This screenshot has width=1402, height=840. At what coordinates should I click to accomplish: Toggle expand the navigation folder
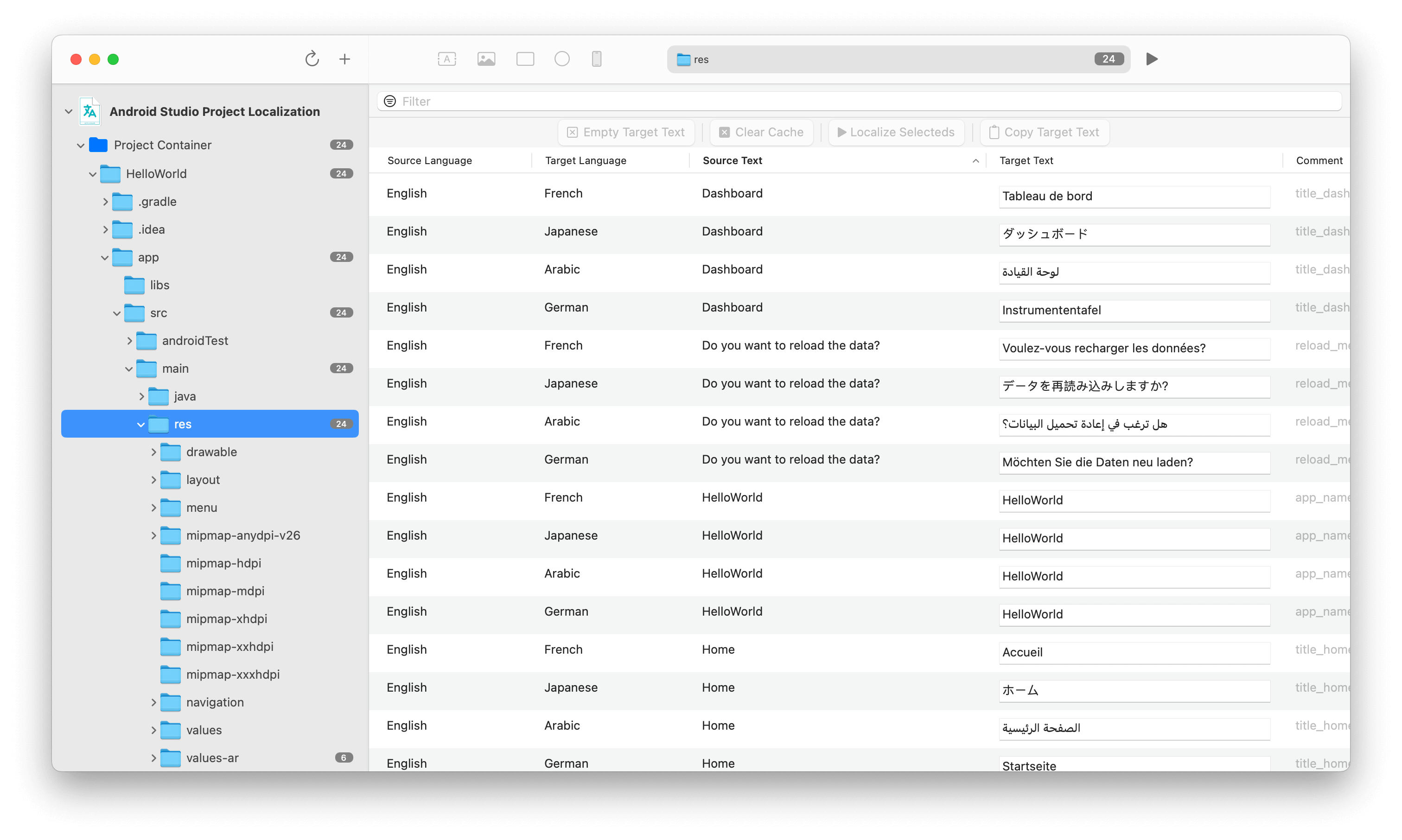152,702
